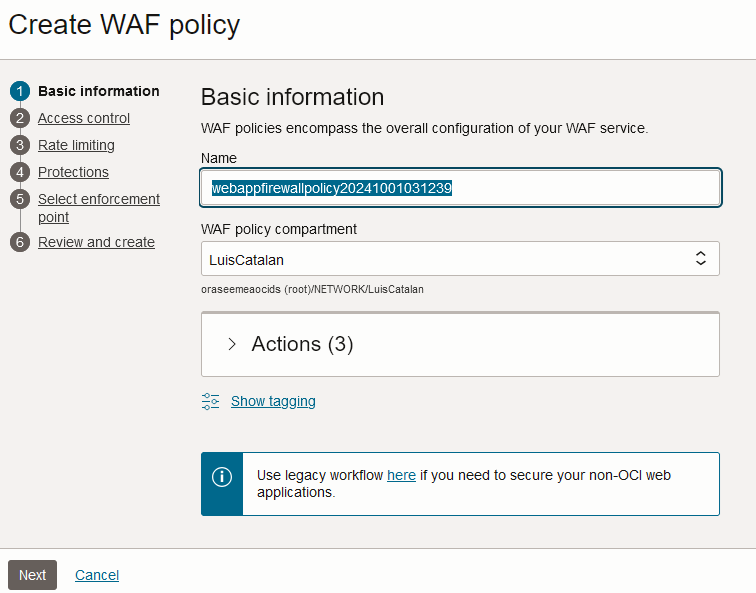Click the step 4 number icon
Image resolution: width=756 pixels, height=593 pixels.
pos(19,172)
